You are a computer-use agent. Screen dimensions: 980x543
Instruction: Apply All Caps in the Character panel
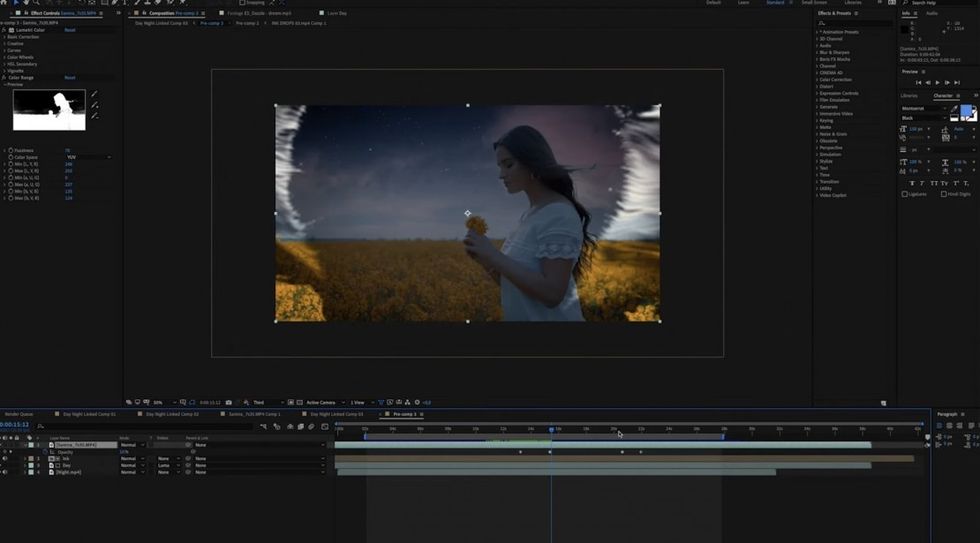934,183
